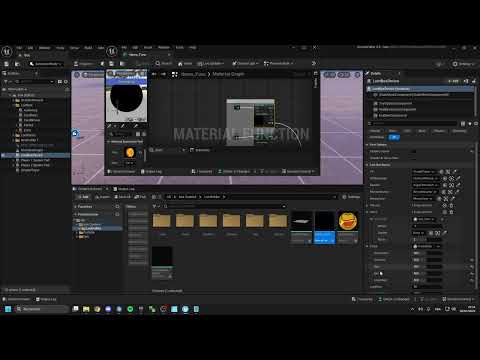Open the Outliner search options dropdown
Viewport: 480px width, 360px height.
52,81
